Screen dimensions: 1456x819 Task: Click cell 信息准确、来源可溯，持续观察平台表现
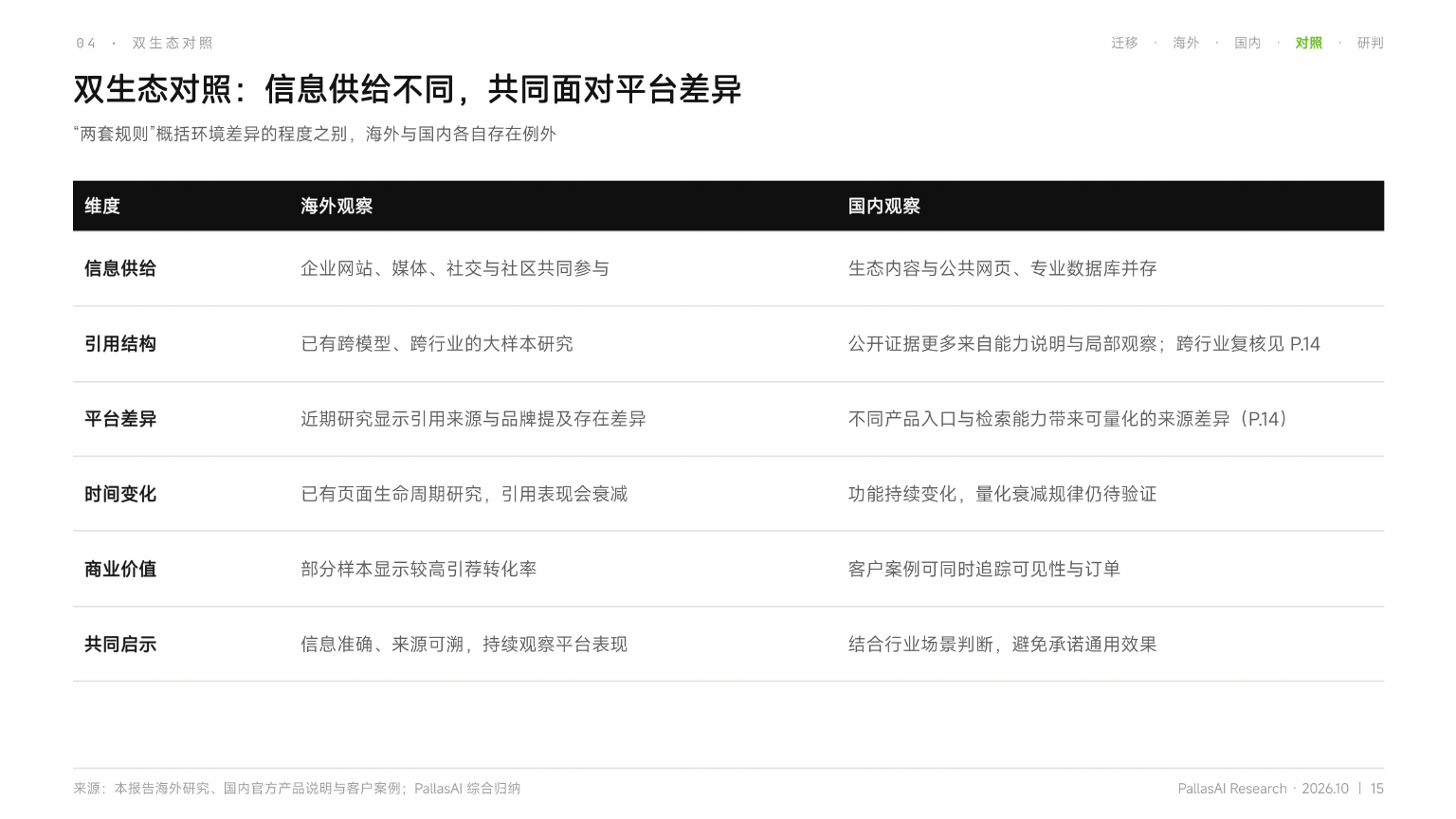464,645
